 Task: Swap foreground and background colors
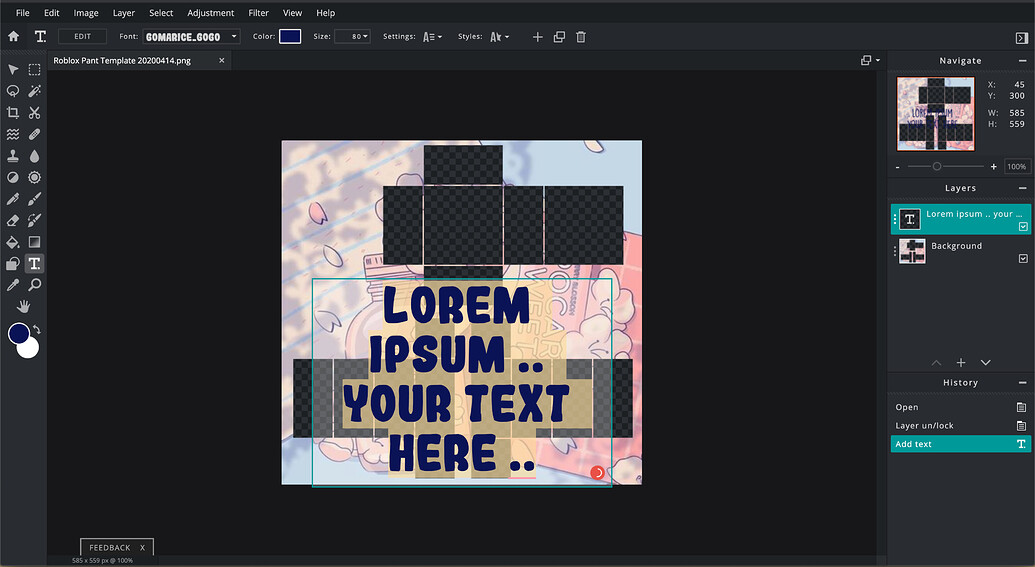pyautogui.click(x=37, y=330)
